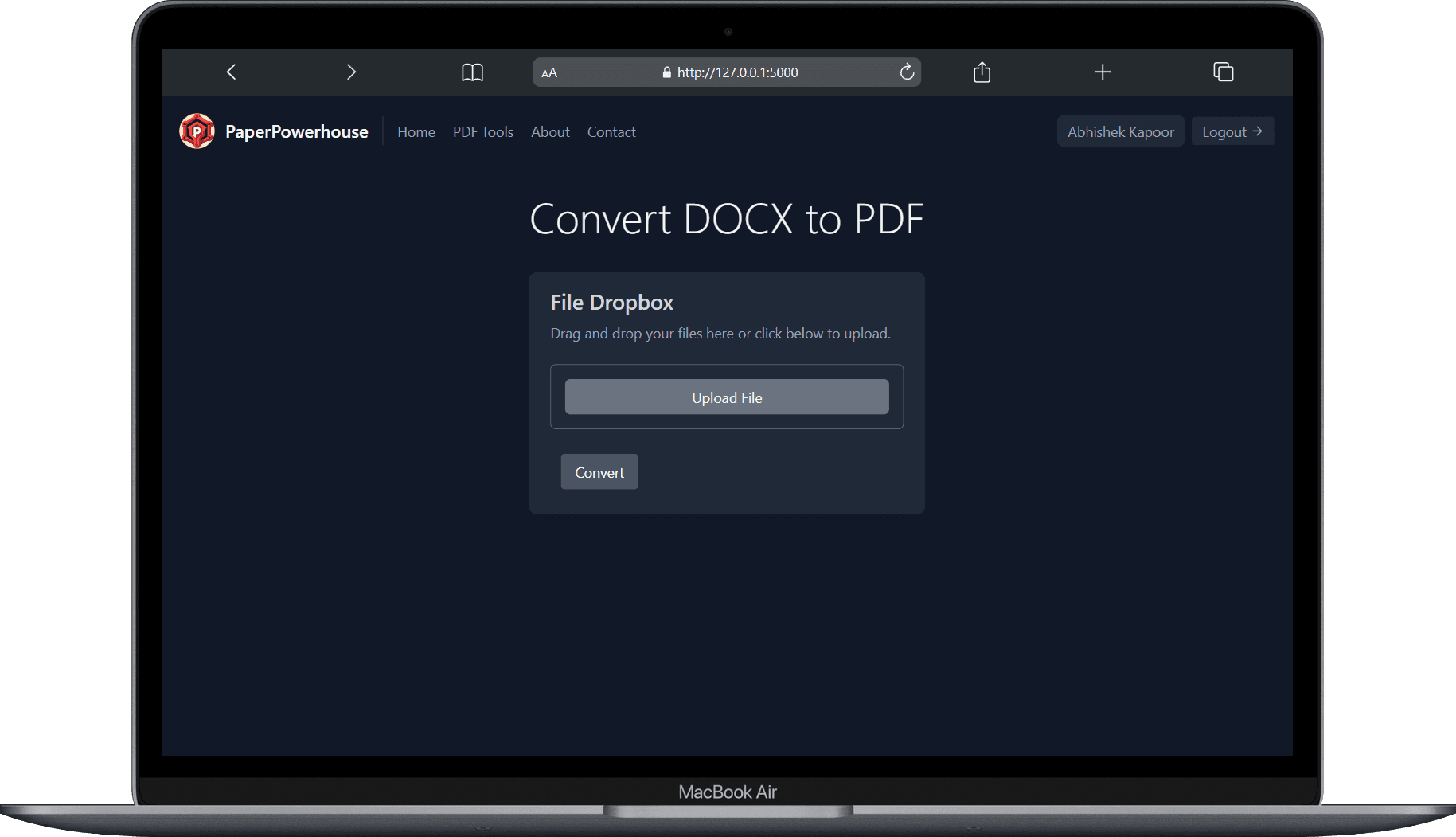This screenshot has height=837, width=1456.
Task: Click the browser back arrow
Action: point(231,72)
